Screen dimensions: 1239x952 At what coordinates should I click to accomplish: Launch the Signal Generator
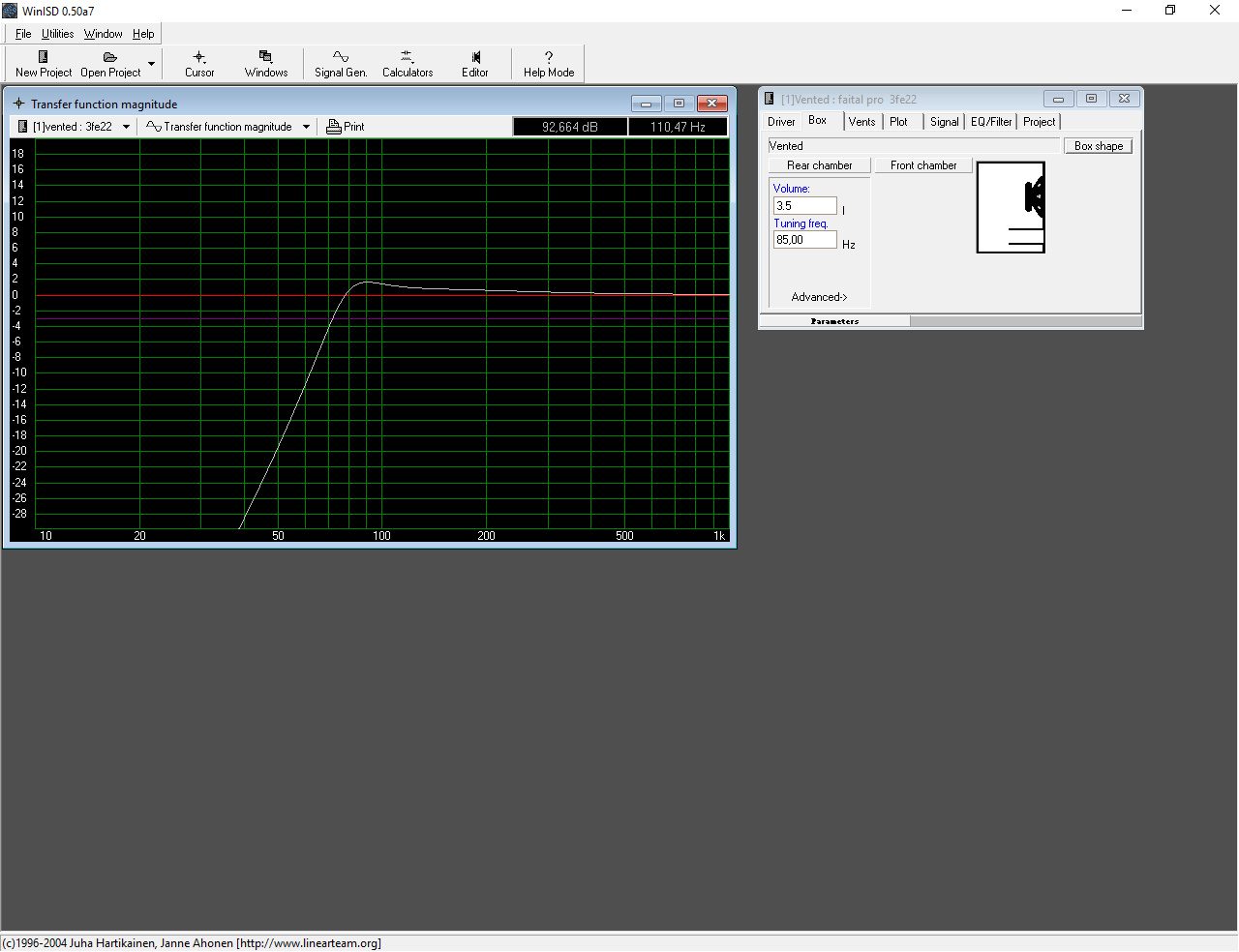tap(341, 64)
